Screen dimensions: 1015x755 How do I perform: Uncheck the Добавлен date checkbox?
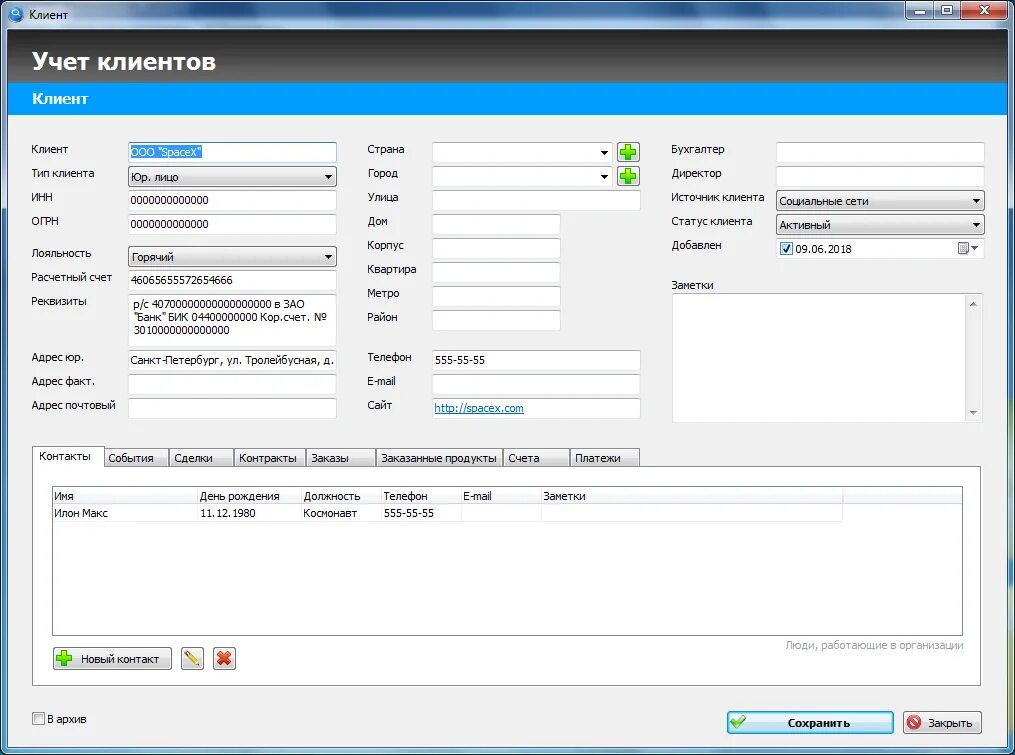(786, 249)
